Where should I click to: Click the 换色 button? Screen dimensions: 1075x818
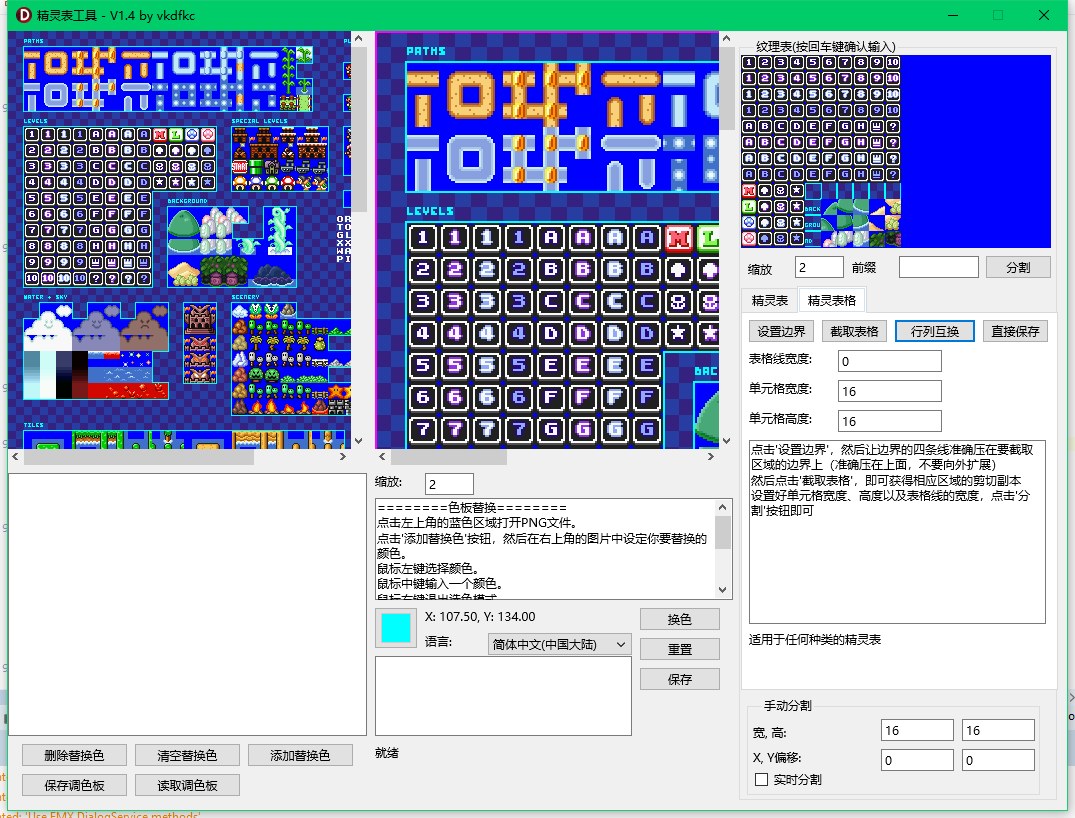point(679,619)
